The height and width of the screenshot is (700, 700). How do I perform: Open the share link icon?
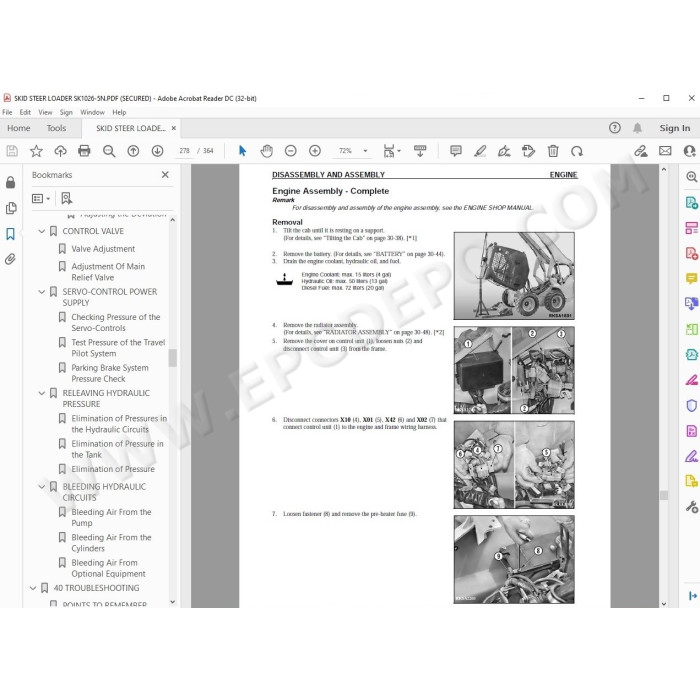click(x=641, y=151)
